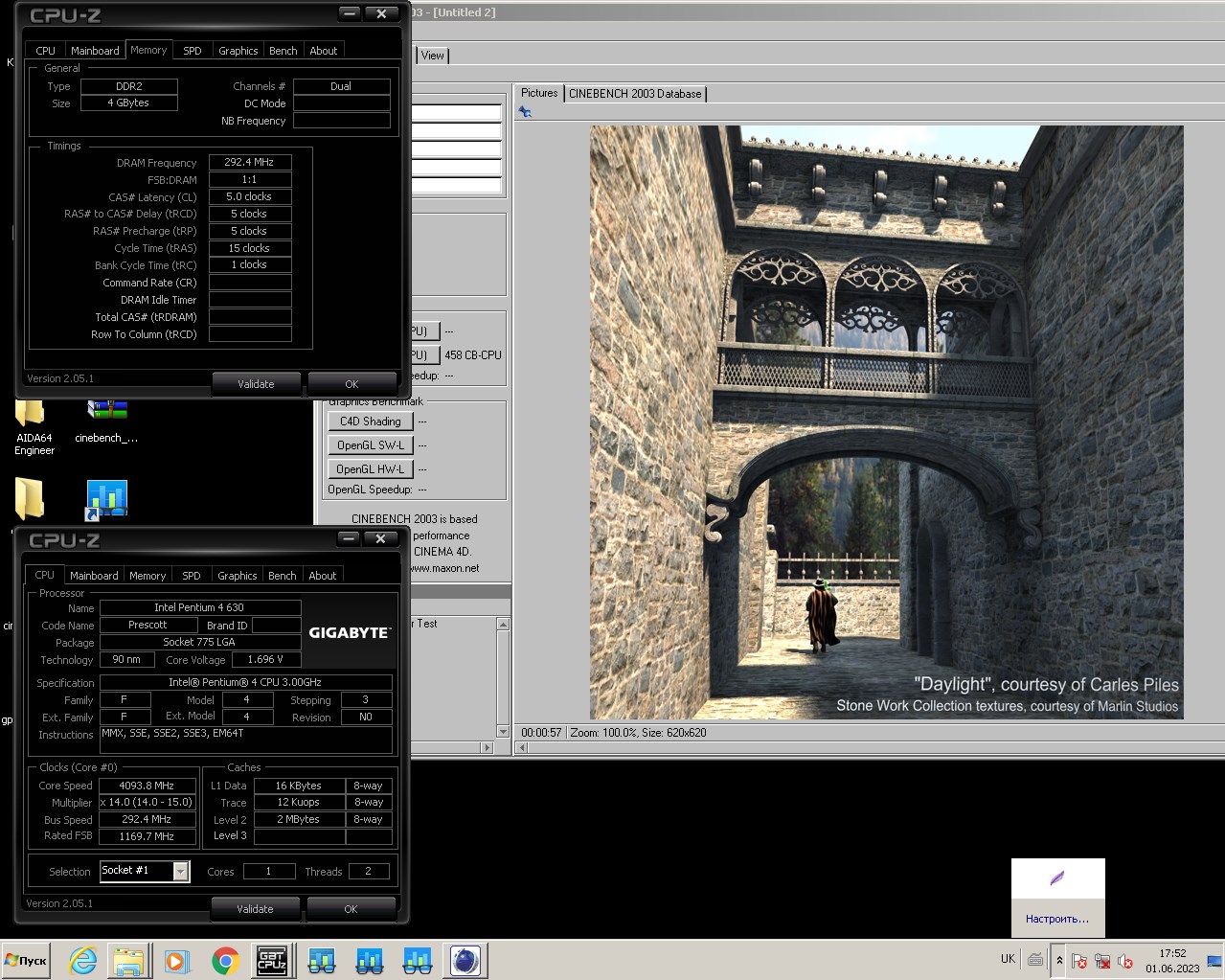Click the CAS# Latency value 5.0 clocks

tap(250, 196)
